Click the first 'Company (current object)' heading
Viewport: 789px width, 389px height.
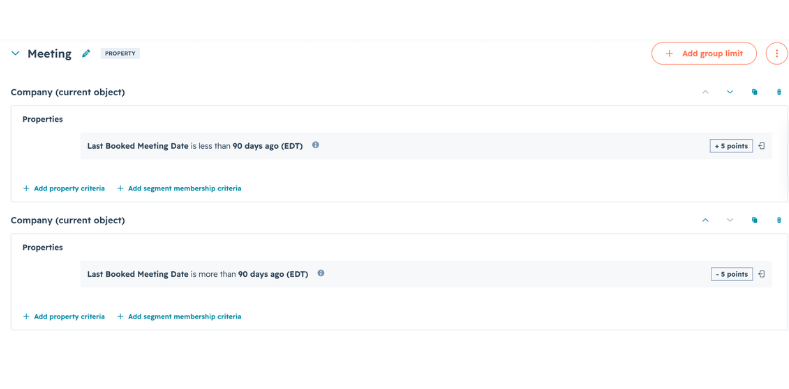68,92
